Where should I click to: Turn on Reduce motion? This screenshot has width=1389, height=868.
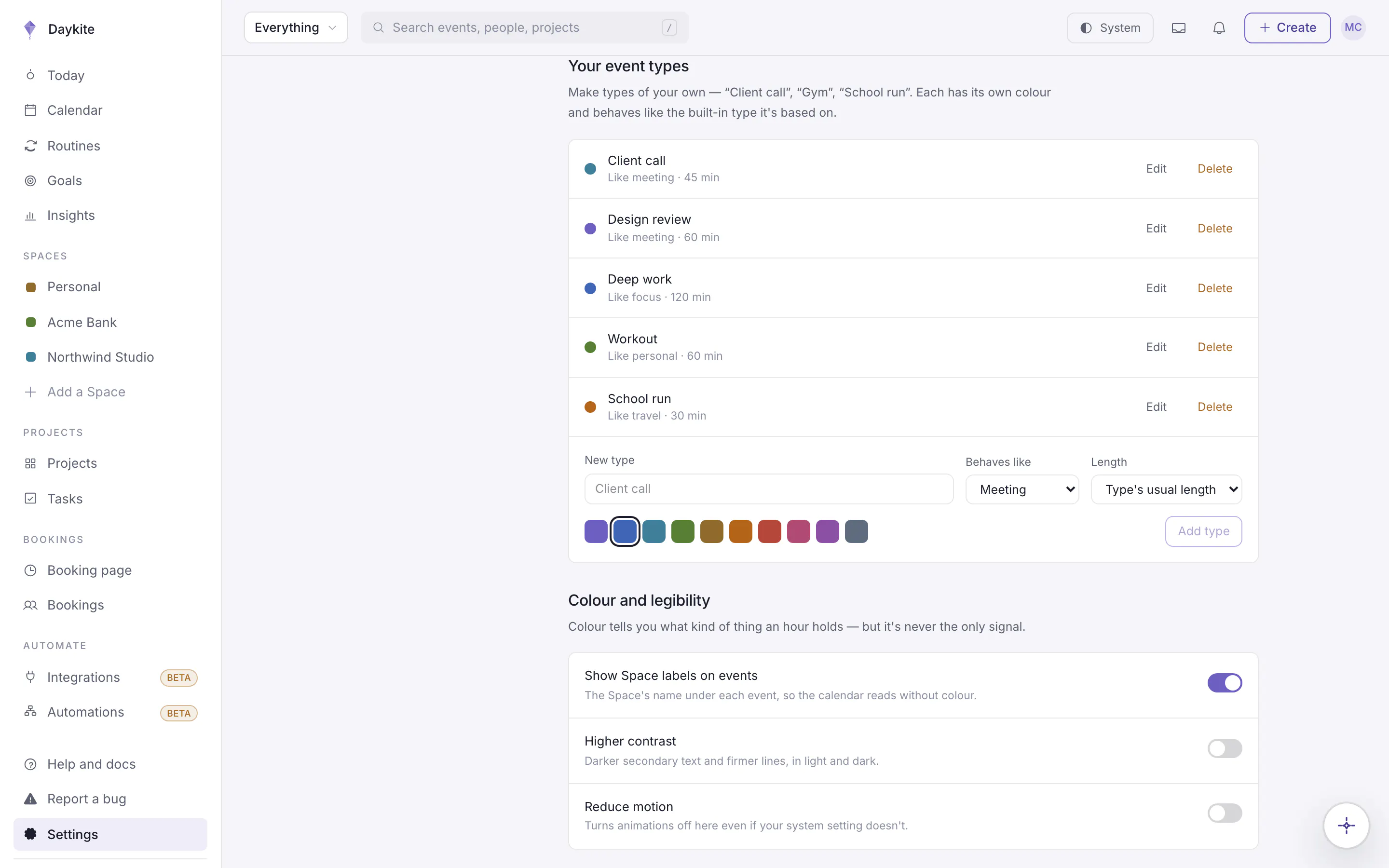pos(1224,813)
